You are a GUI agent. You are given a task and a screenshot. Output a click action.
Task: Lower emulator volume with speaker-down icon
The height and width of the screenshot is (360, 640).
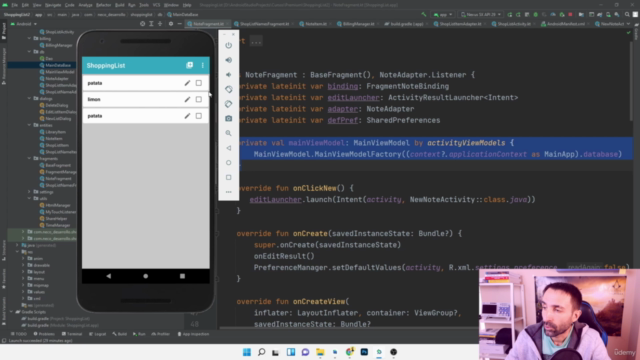tap(229, 75)
